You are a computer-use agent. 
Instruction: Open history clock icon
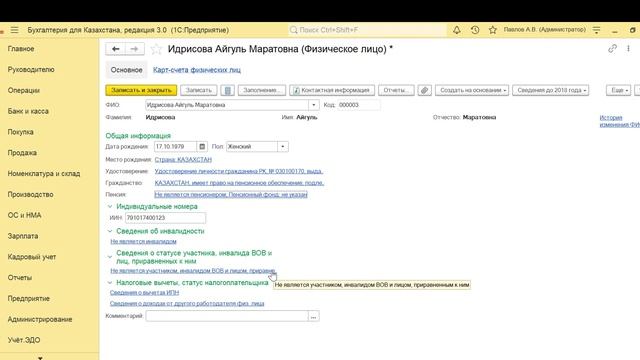[x=475, y=30]
